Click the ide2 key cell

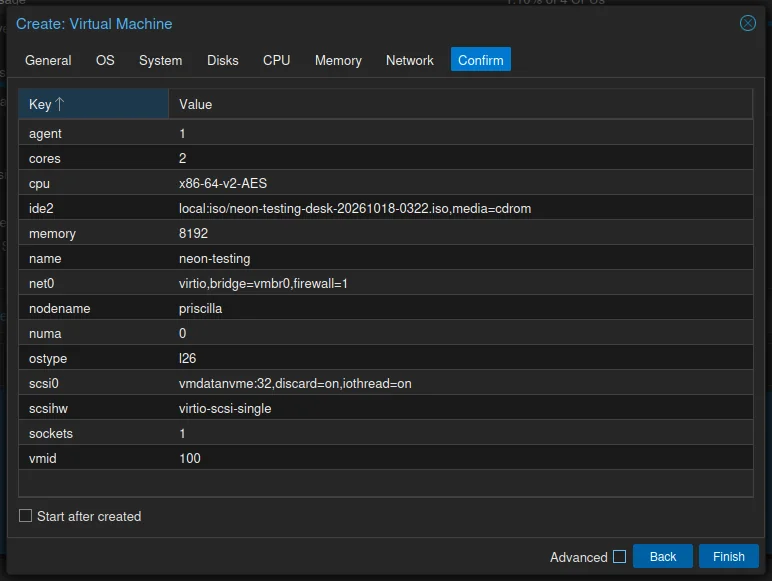94,208
